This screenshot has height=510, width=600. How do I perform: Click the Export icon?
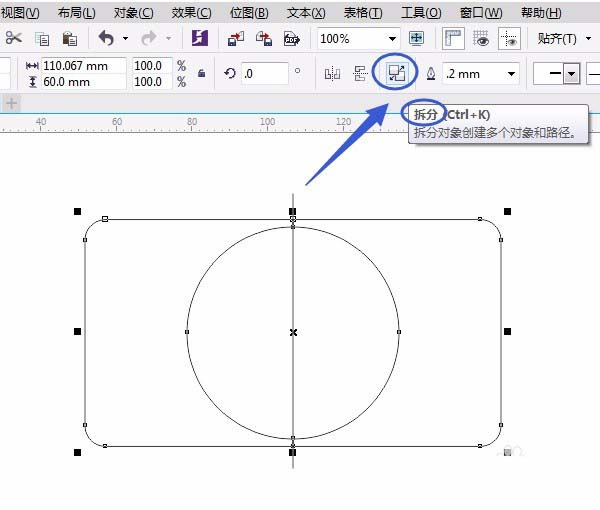(x=264, y=39)
